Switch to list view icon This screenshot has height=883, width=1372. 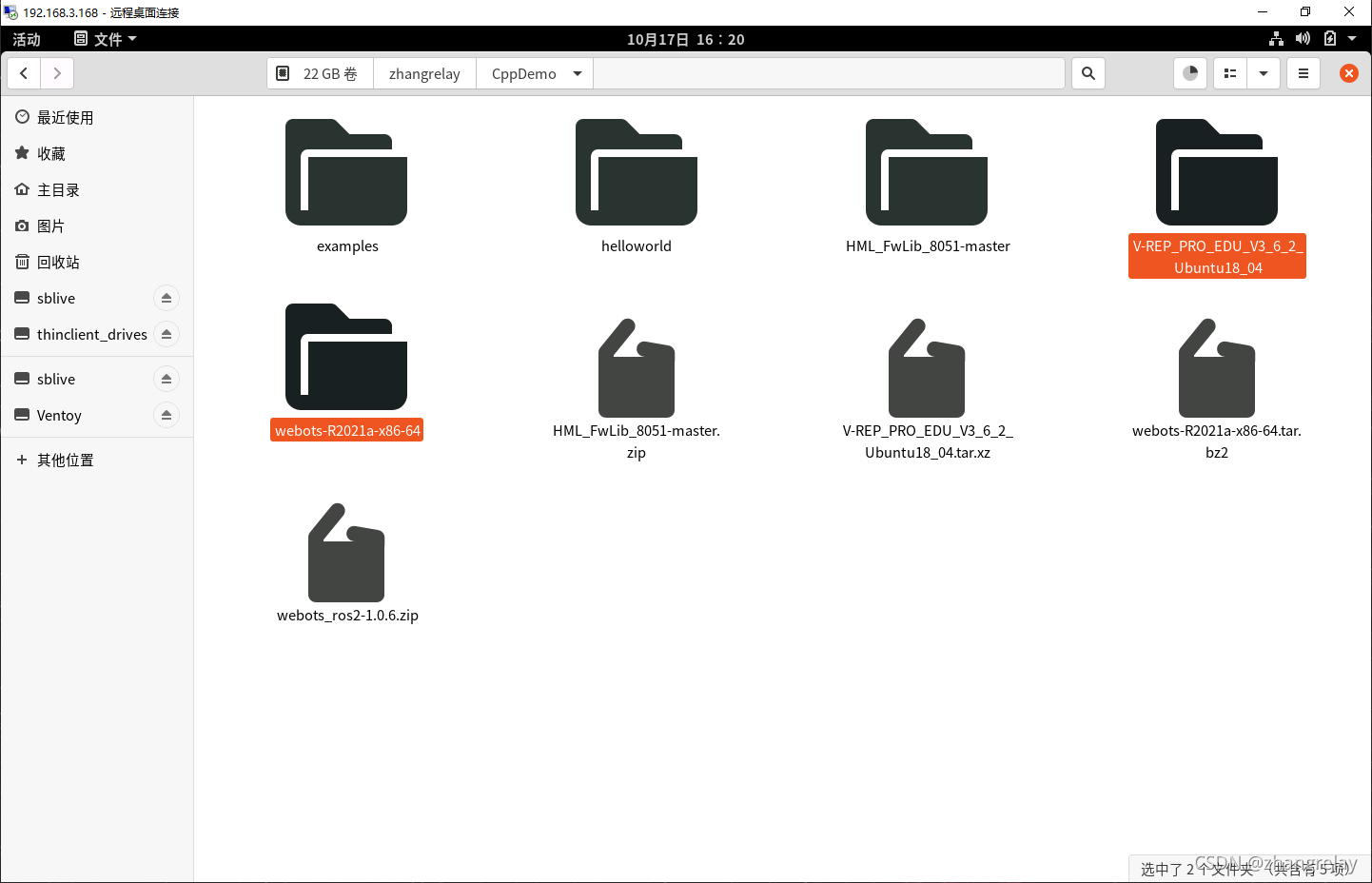coord(1230,73)
